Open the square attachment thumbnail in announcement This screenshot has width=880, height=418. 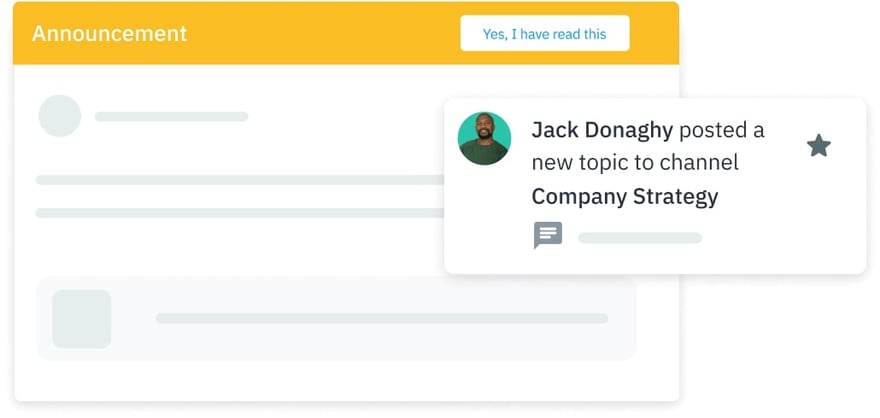pos(81,319)
